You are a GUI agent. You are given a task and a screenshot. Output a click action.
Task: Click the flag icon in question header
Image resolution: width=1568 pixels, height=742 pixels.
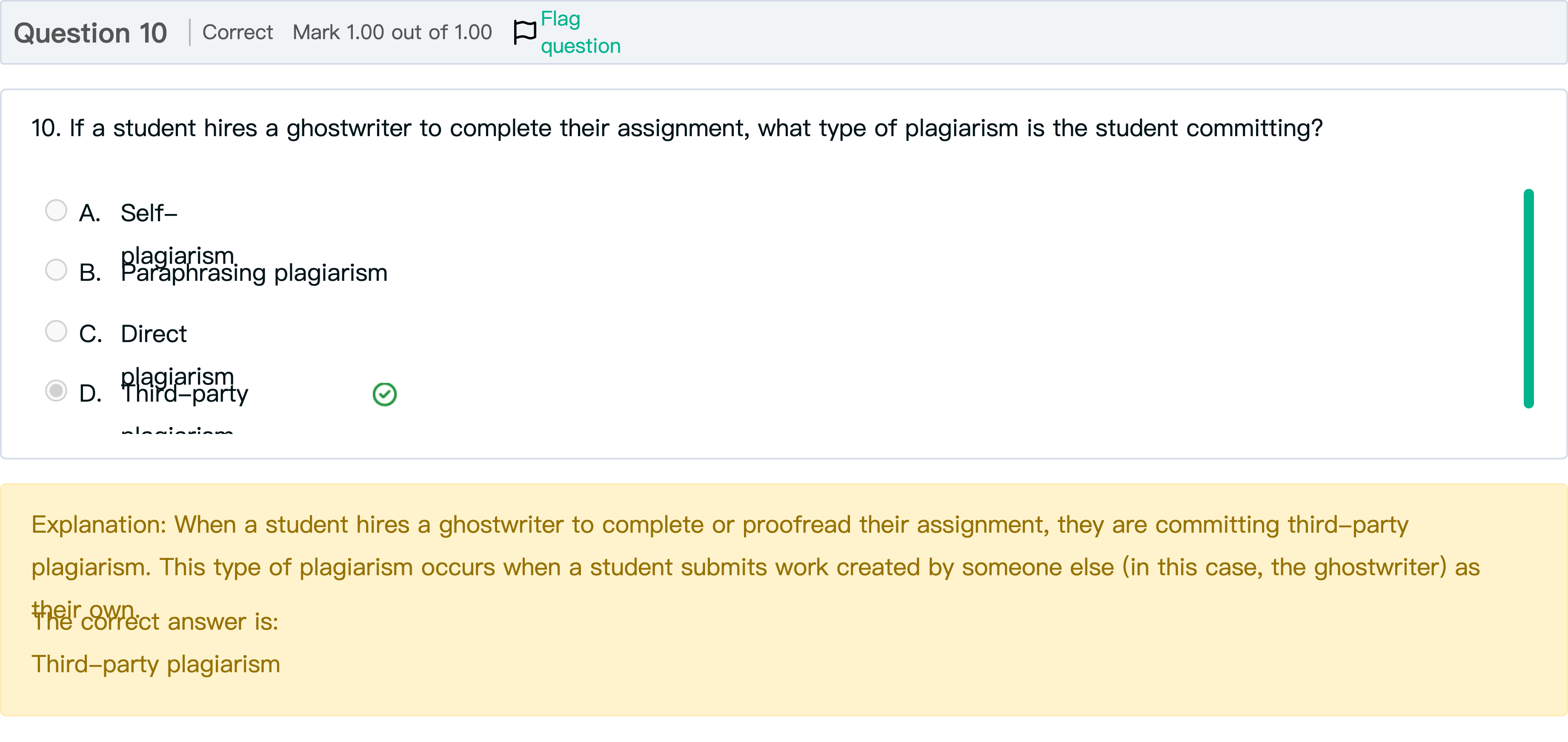[524, 32]
